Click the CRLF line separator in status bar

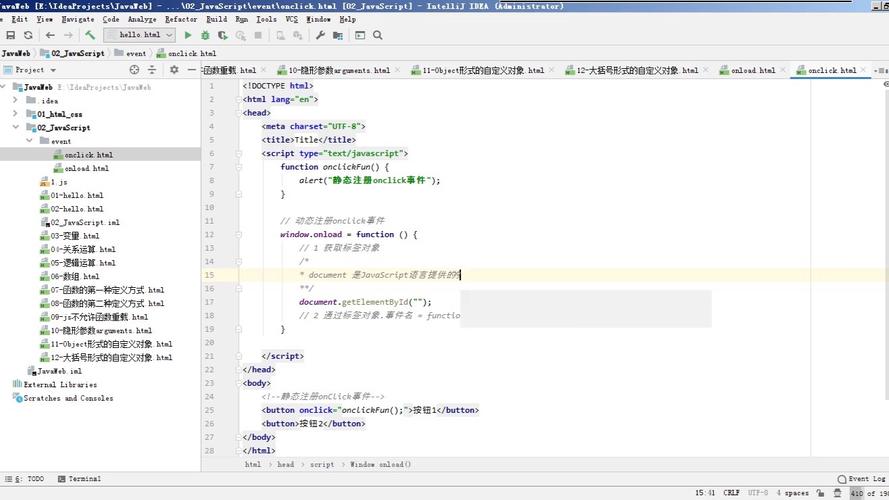point(731,493)
